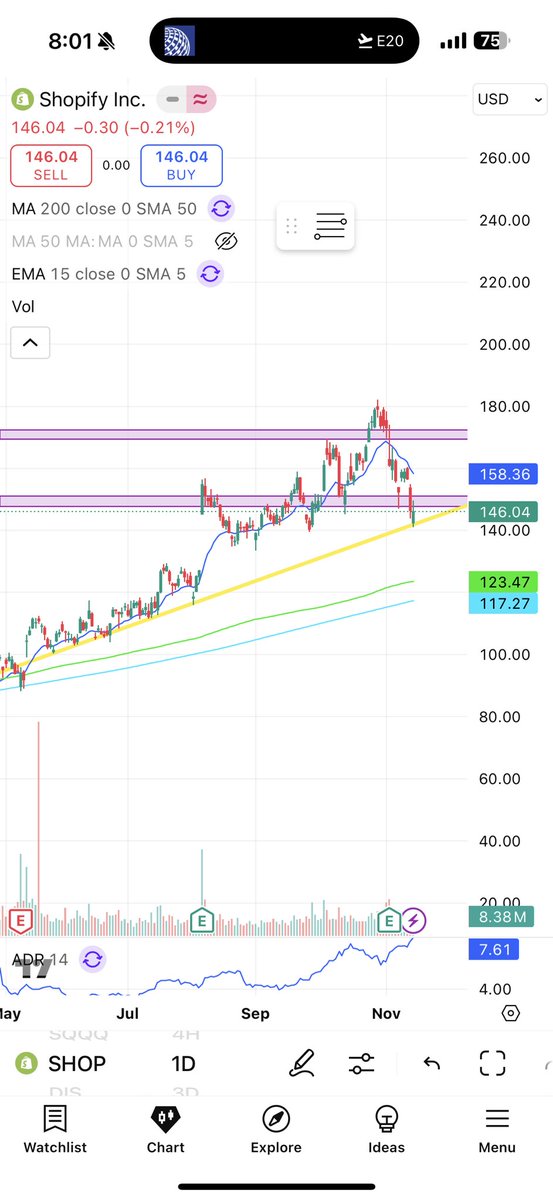Image resolution: width=553 pixels, height=1200 pixels.
Task: Tap the 7.61 ADR value label
Action: coord(493,948)
